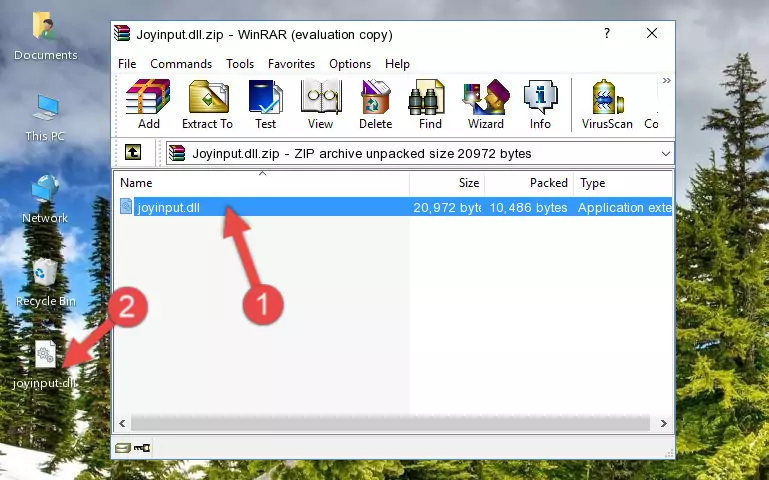Sort by the Size column header

tap(447, 182)
